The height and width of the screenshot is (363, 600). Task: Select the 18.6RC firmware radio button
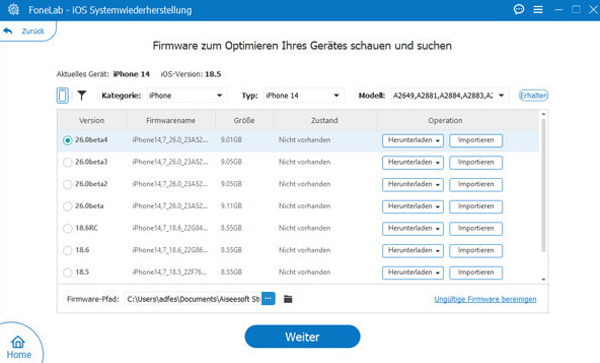point(67,229)
